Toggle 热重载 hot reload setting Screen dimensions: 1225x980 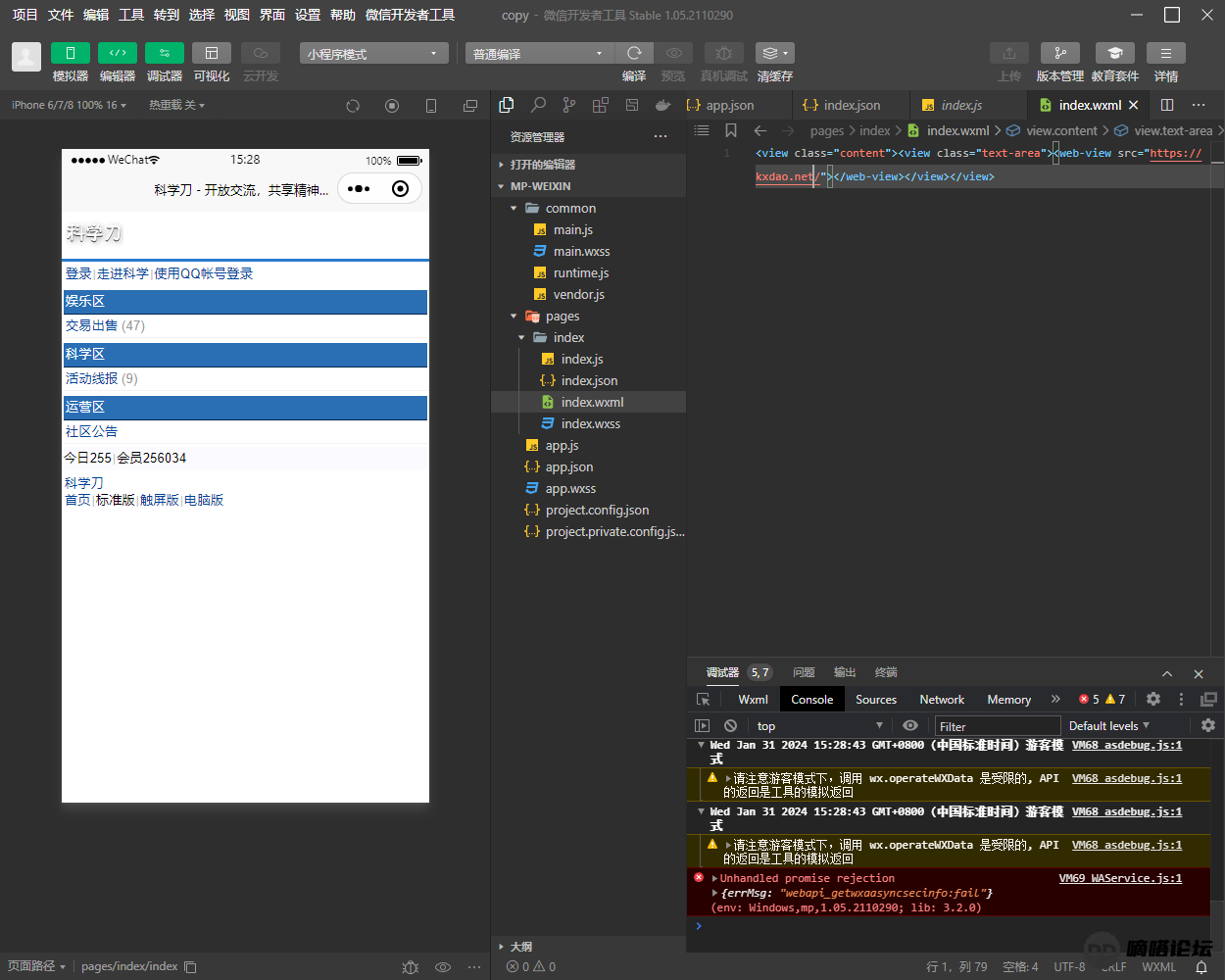[176, 105]
